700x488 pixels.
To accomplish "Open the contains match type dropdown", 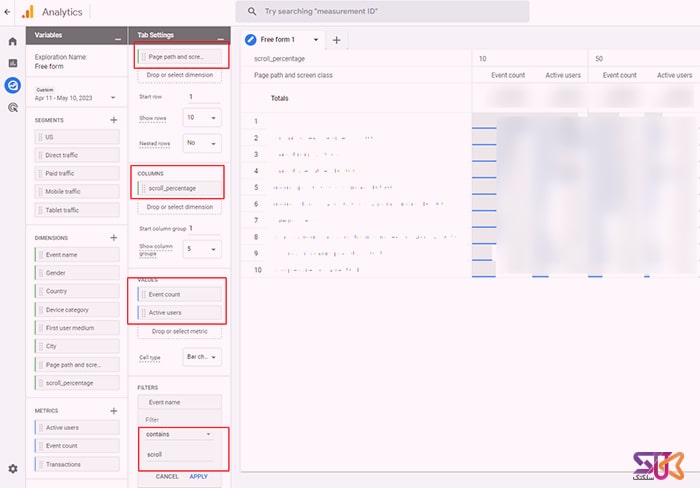I will 179,434.
